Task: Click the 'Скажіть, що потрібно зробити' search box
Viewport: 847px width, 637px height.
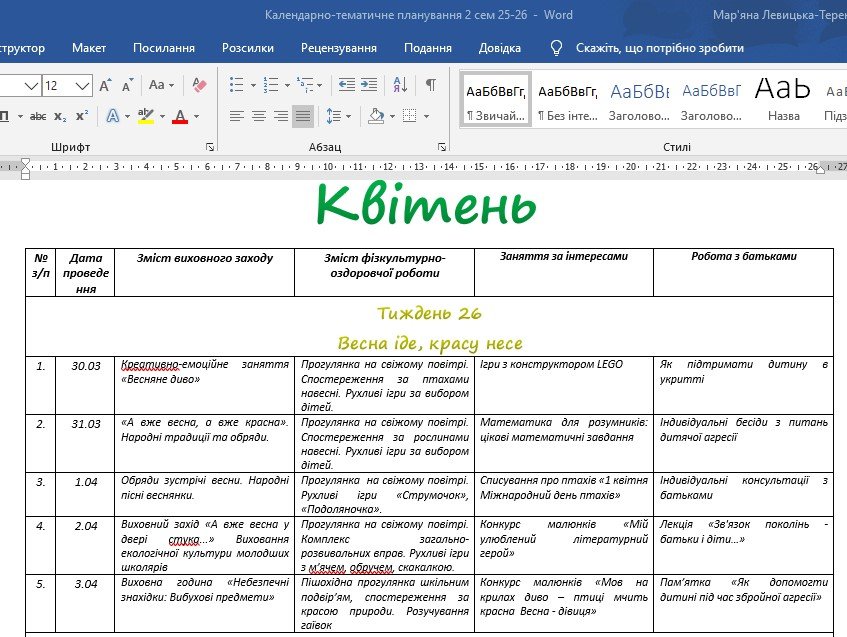Action: pyautogui.click(x=659, y=48)
